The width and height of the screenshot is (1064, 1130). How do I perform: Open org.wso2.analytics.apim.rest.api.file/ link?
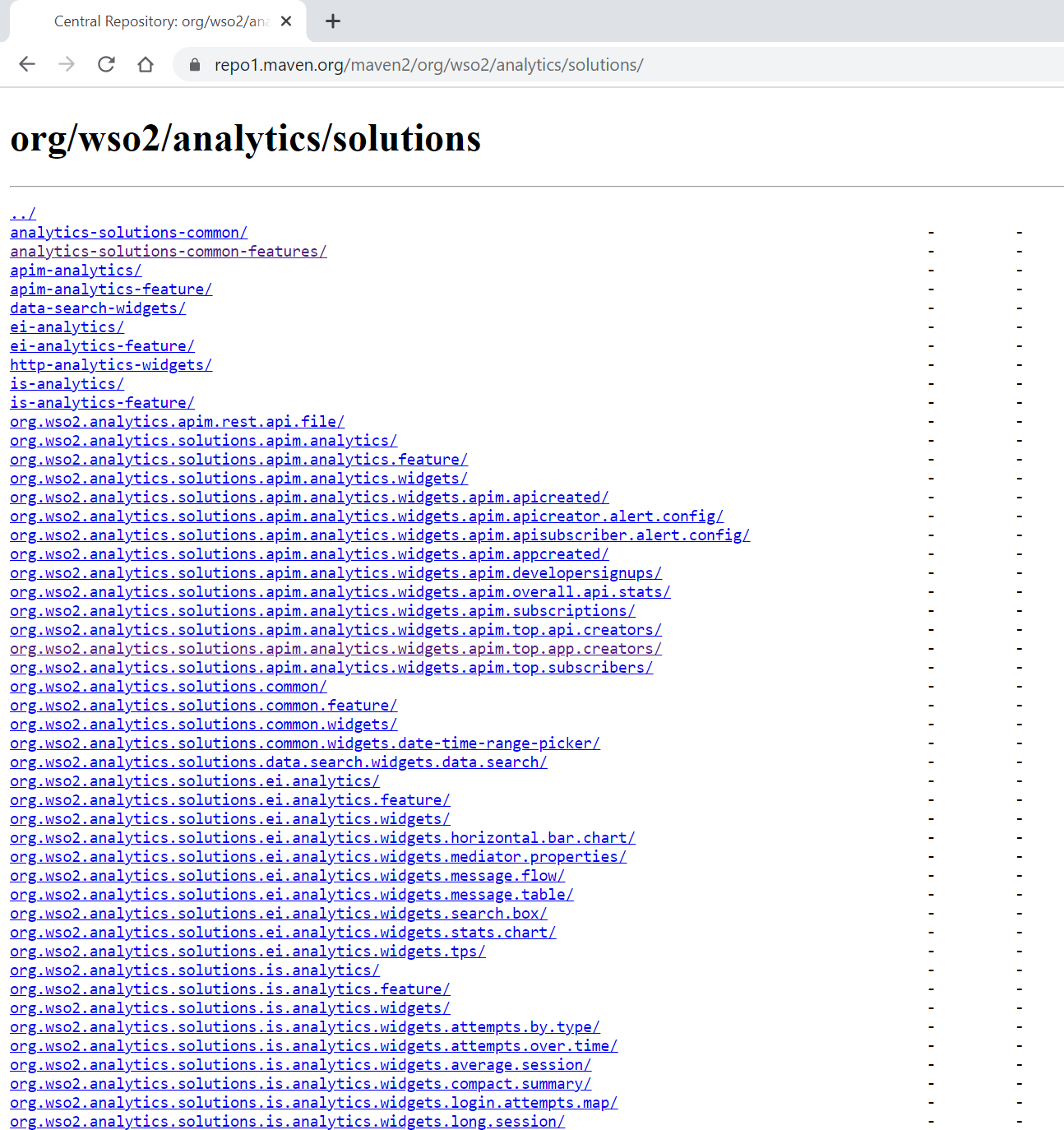tap(177, 422)
